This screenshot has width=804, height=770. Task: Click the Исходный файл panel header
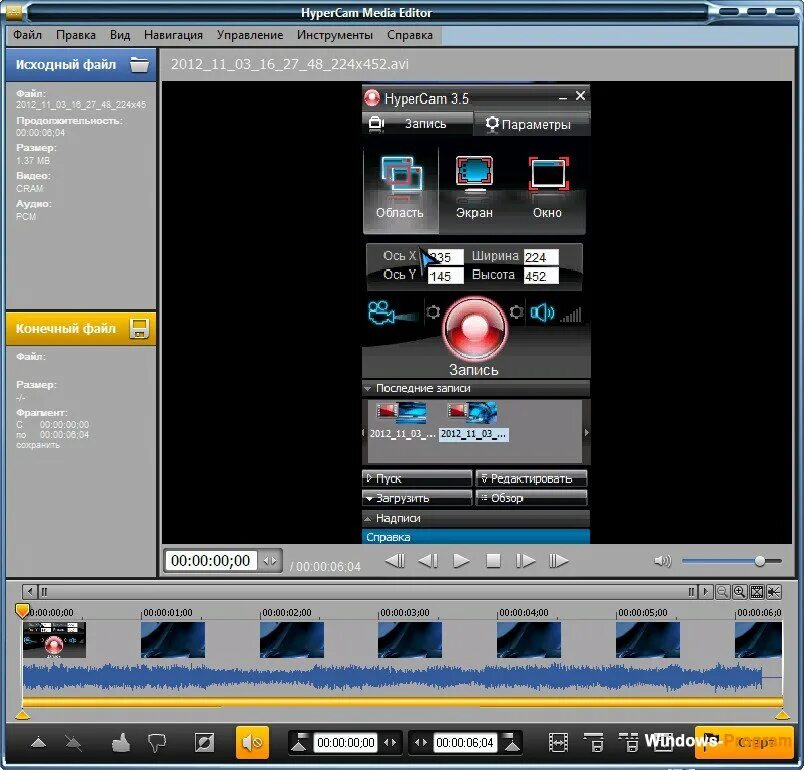pyautogui.click(x=81, y=65)
